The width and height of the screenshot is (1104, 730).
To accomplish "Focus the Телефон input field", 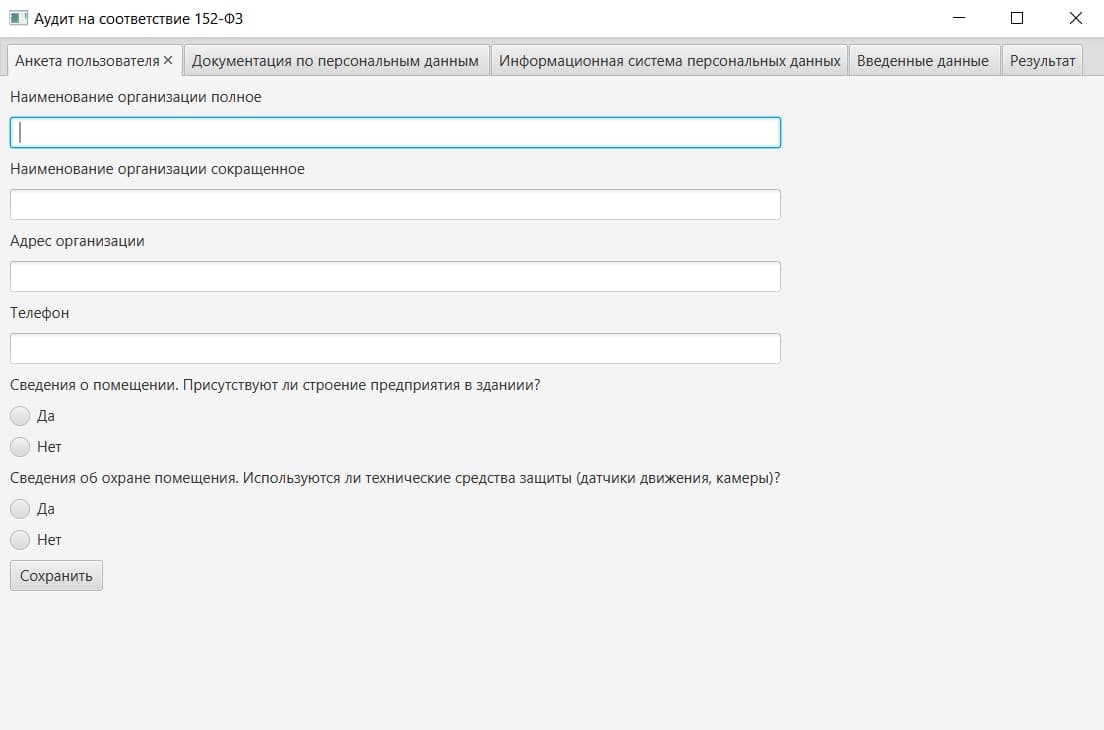I will (395, 348).
